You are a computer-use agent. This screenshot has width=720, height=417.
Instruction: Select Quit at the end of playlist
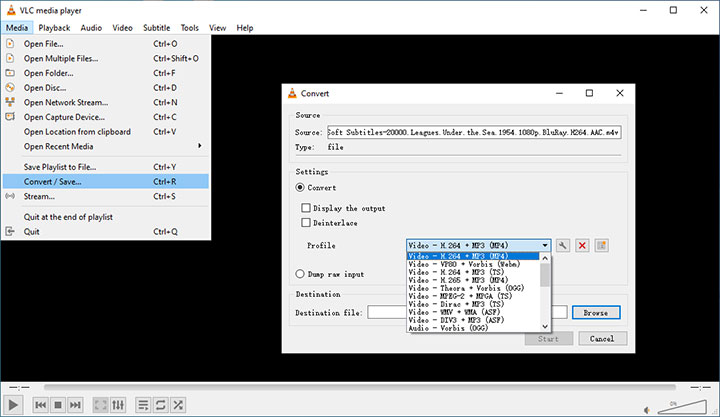(x=106, y=217)
